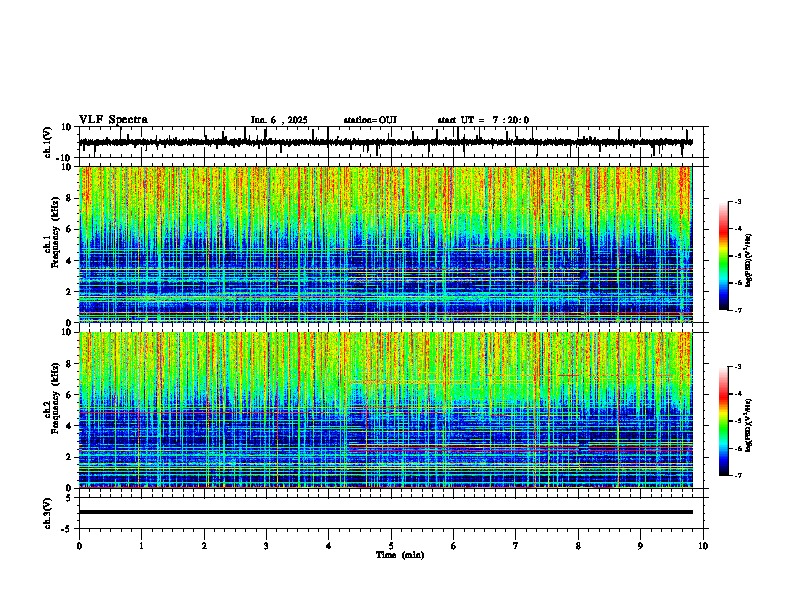Viewport: 792px width, 612px height.
Task: Click the "0" tick on time axis
Action: point(79,546)
